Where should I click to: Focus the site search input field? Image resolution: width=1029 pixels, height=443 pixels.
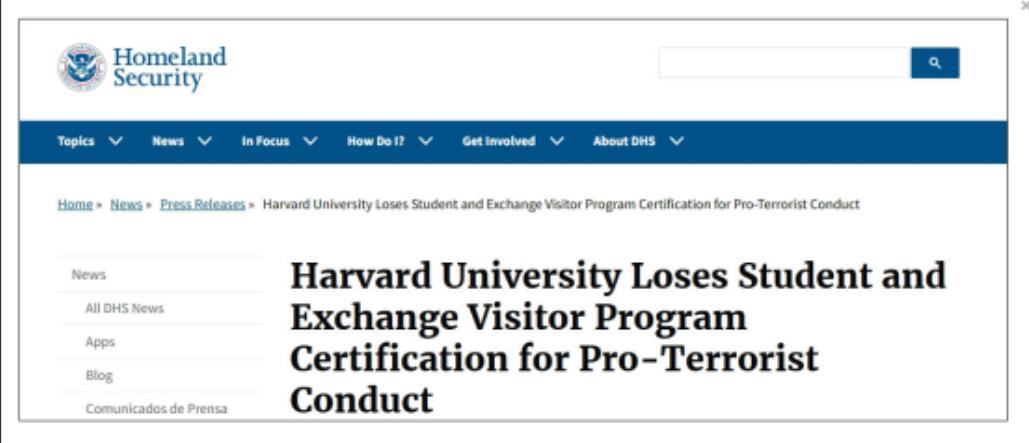(785, 63)
